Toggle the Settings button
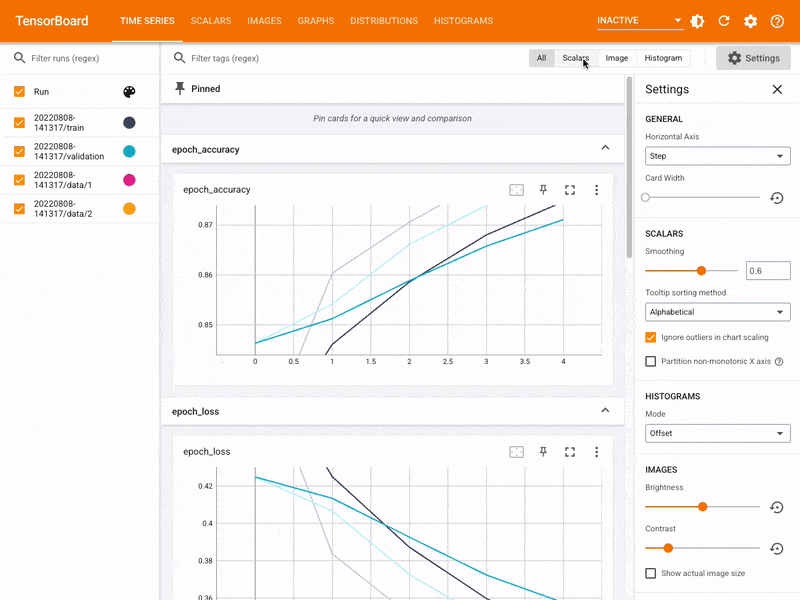This screenshot has height=600, width=800. [753, 58]
